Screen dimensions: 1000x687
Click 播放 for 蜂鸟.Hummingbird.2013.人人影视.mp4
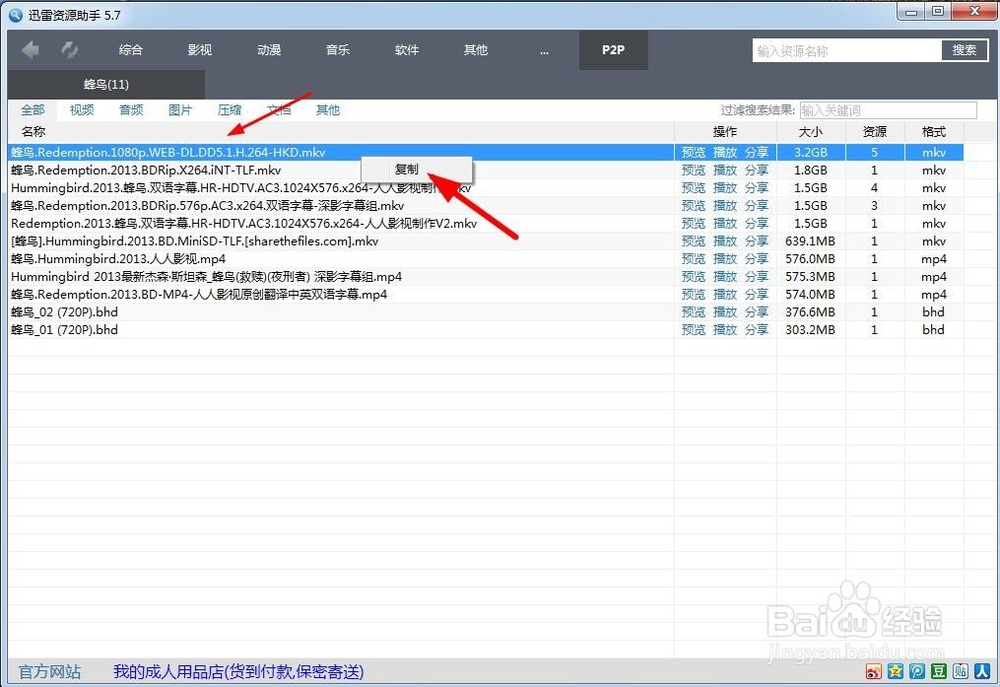(725, 259)
